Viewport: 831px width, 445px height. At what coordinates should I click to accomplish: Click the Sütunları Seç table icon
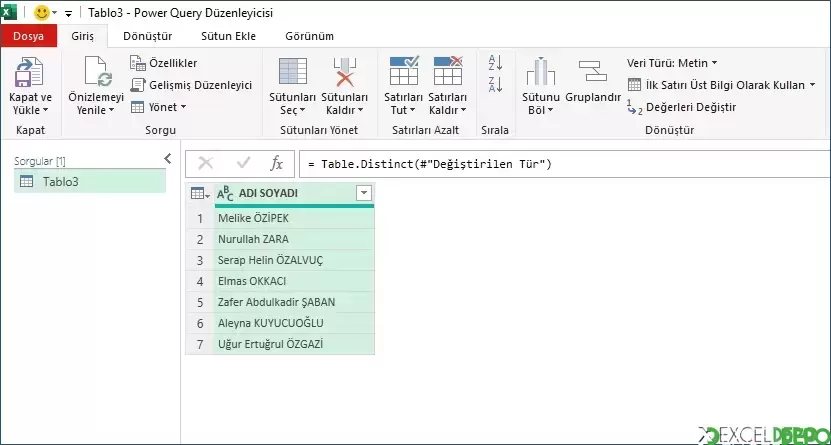293,72
